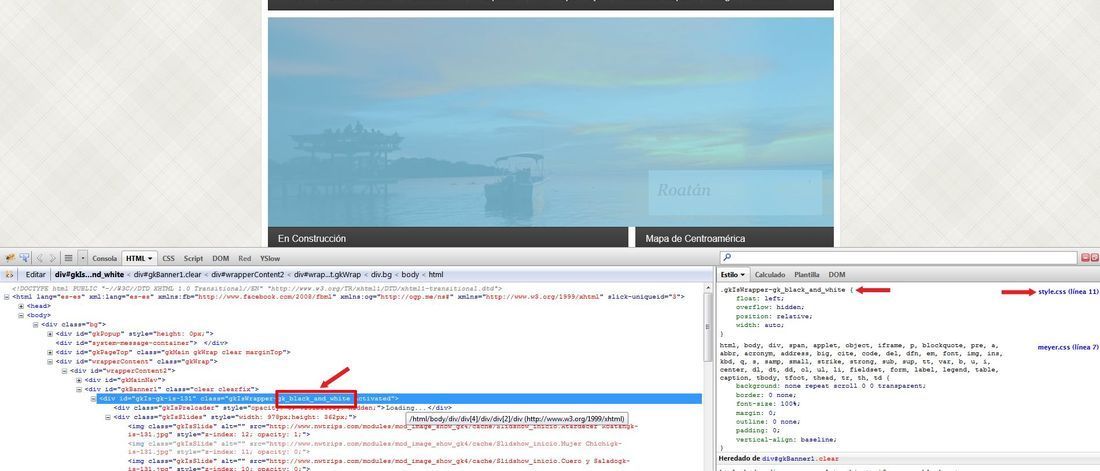
Task: Collapse the gkBanner1 div node
Action: click(x=79, y=389)
